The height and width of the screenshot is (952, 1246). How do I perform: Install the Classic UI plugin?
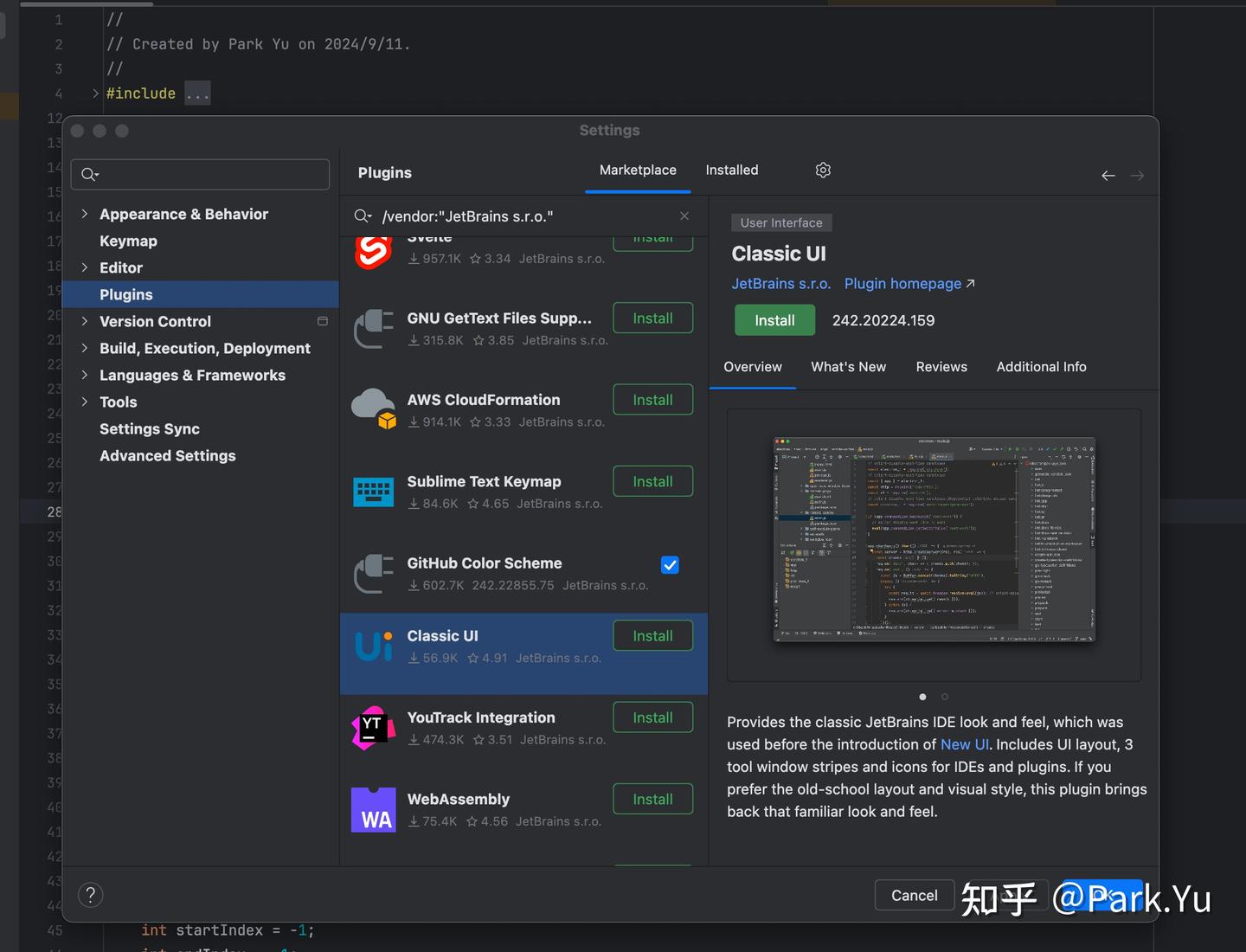pos(774,320)
